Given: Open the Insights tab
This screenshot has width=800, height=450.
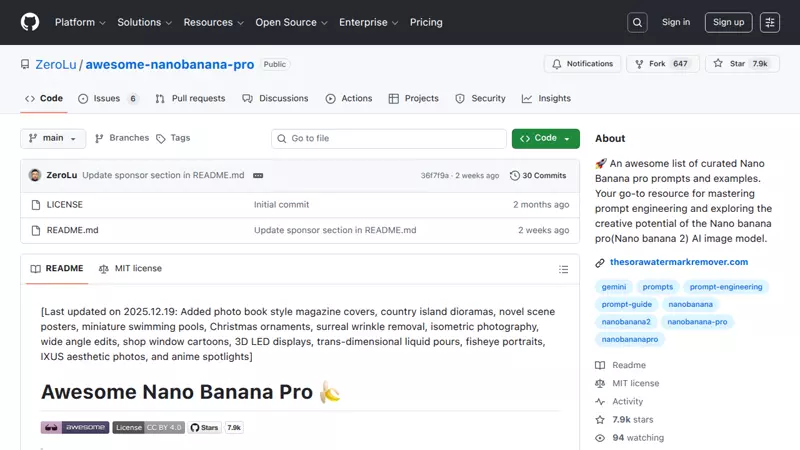Looking at the screenshot, I should pyautogui.click(x=546, y=98).
